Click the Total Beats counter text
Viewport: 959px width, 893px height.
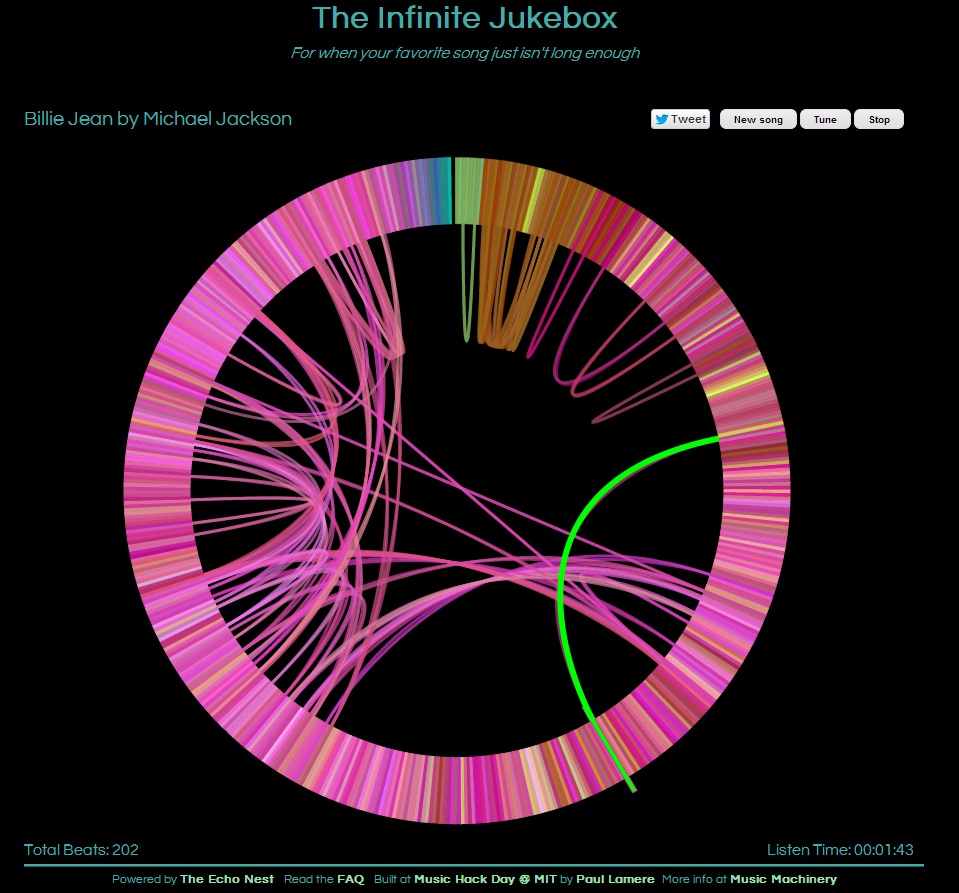click(81, 850)
